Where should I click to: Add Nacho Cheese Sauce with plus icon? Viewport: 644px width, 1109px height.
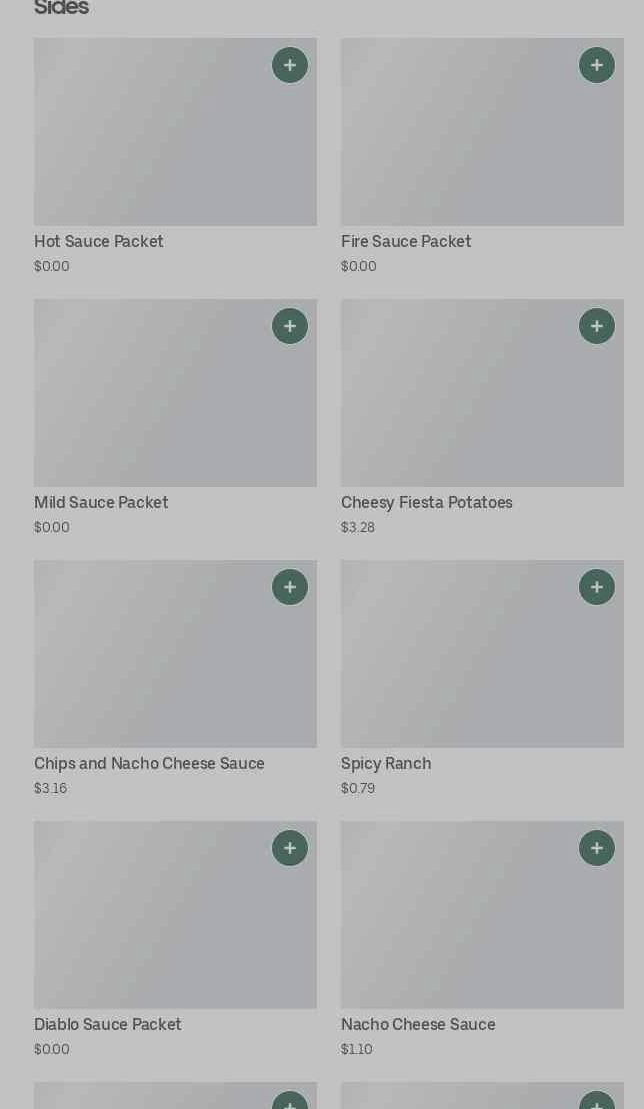[x=597, y=848]
